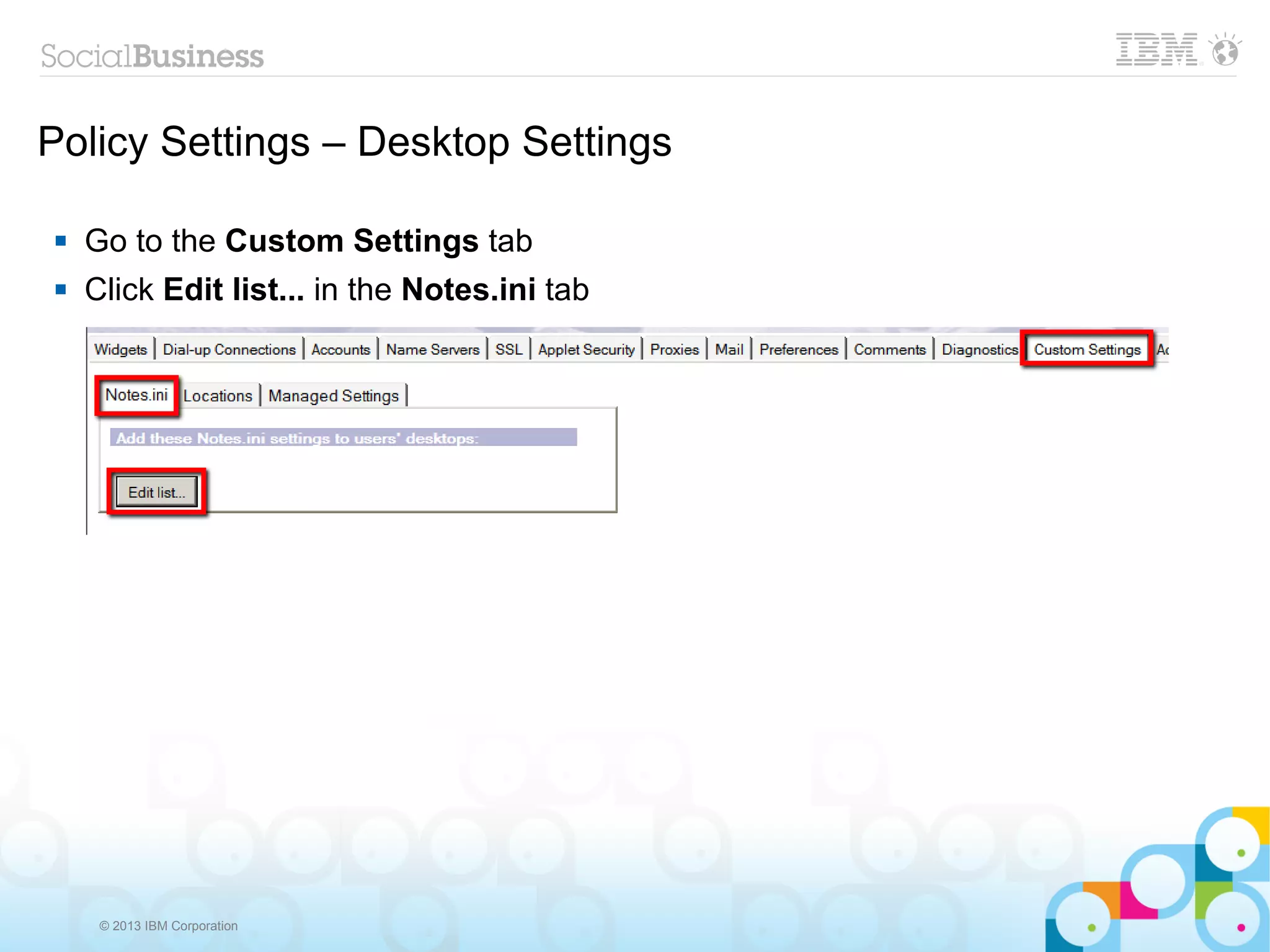Select the Name Servers tab
This screenshot has width=1270, height=952.
pos(433,349)
